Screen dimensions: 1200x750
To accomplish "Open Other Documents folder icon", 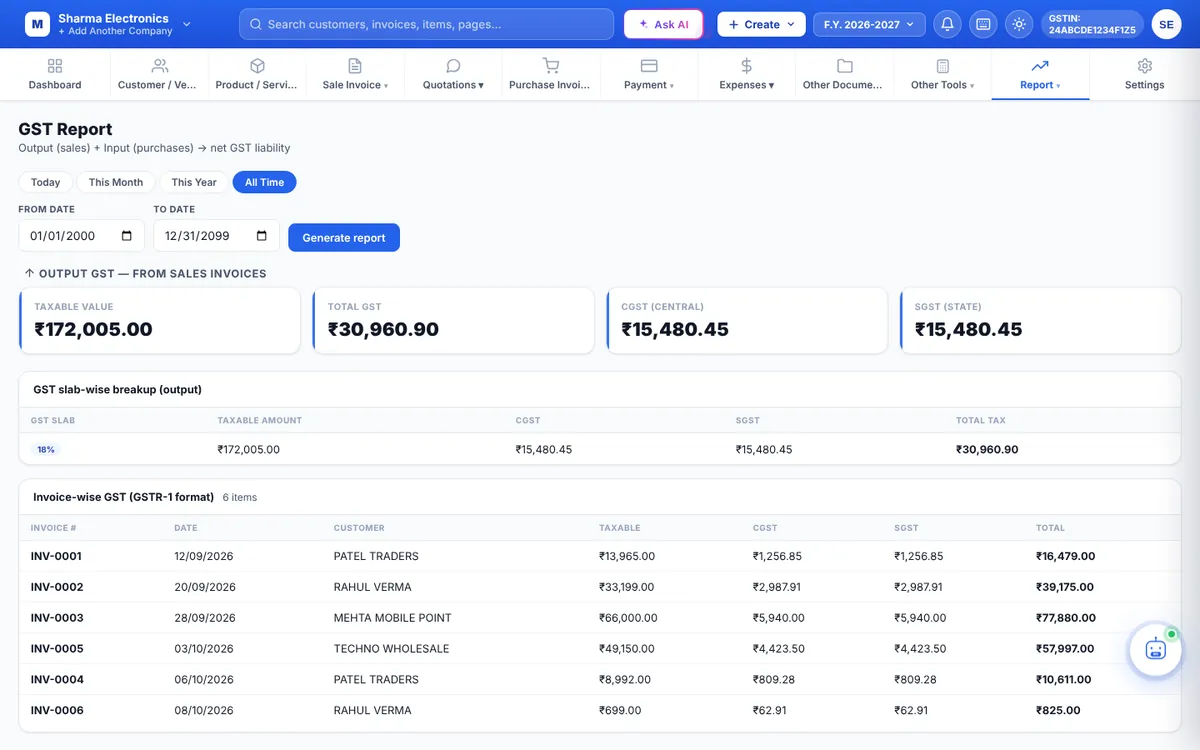I will [845, 66].
